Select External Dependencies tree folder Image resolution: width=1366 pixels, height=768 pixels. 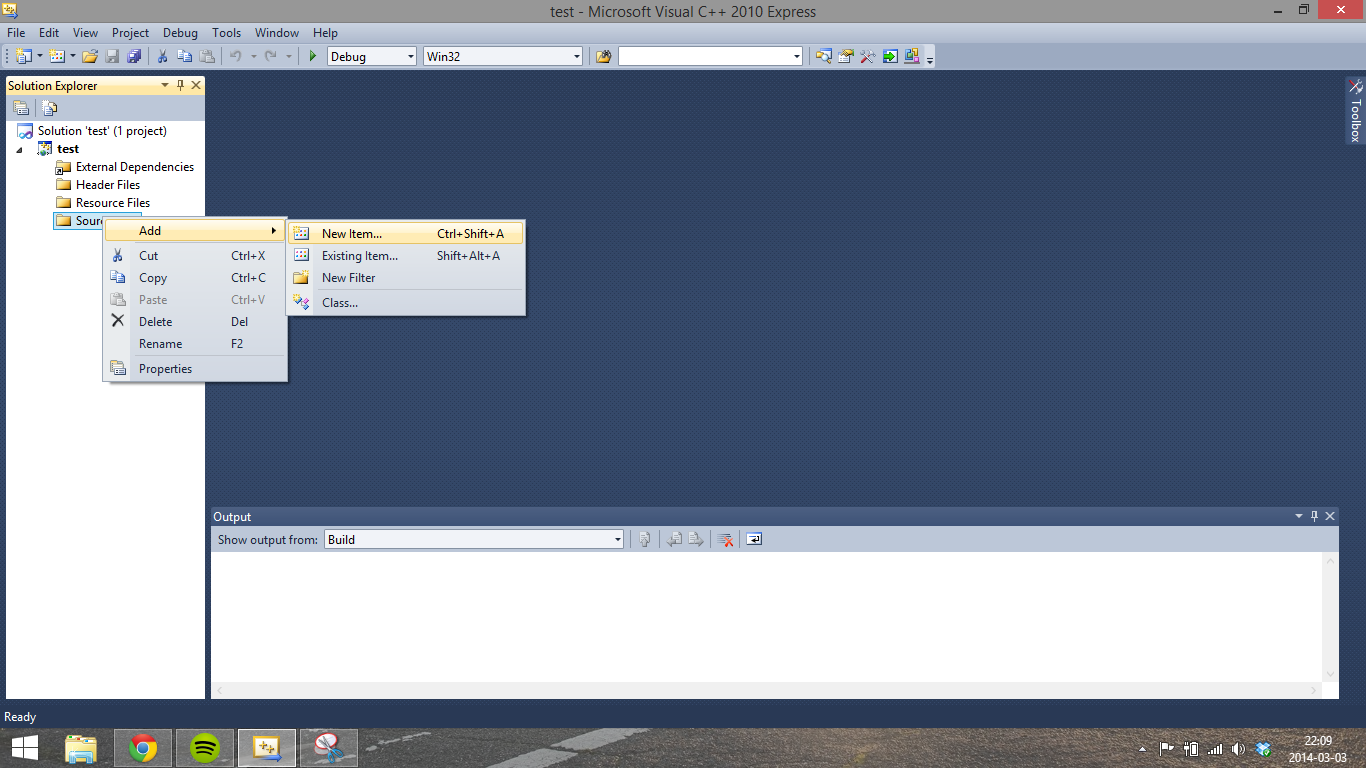tap(125, 167)
